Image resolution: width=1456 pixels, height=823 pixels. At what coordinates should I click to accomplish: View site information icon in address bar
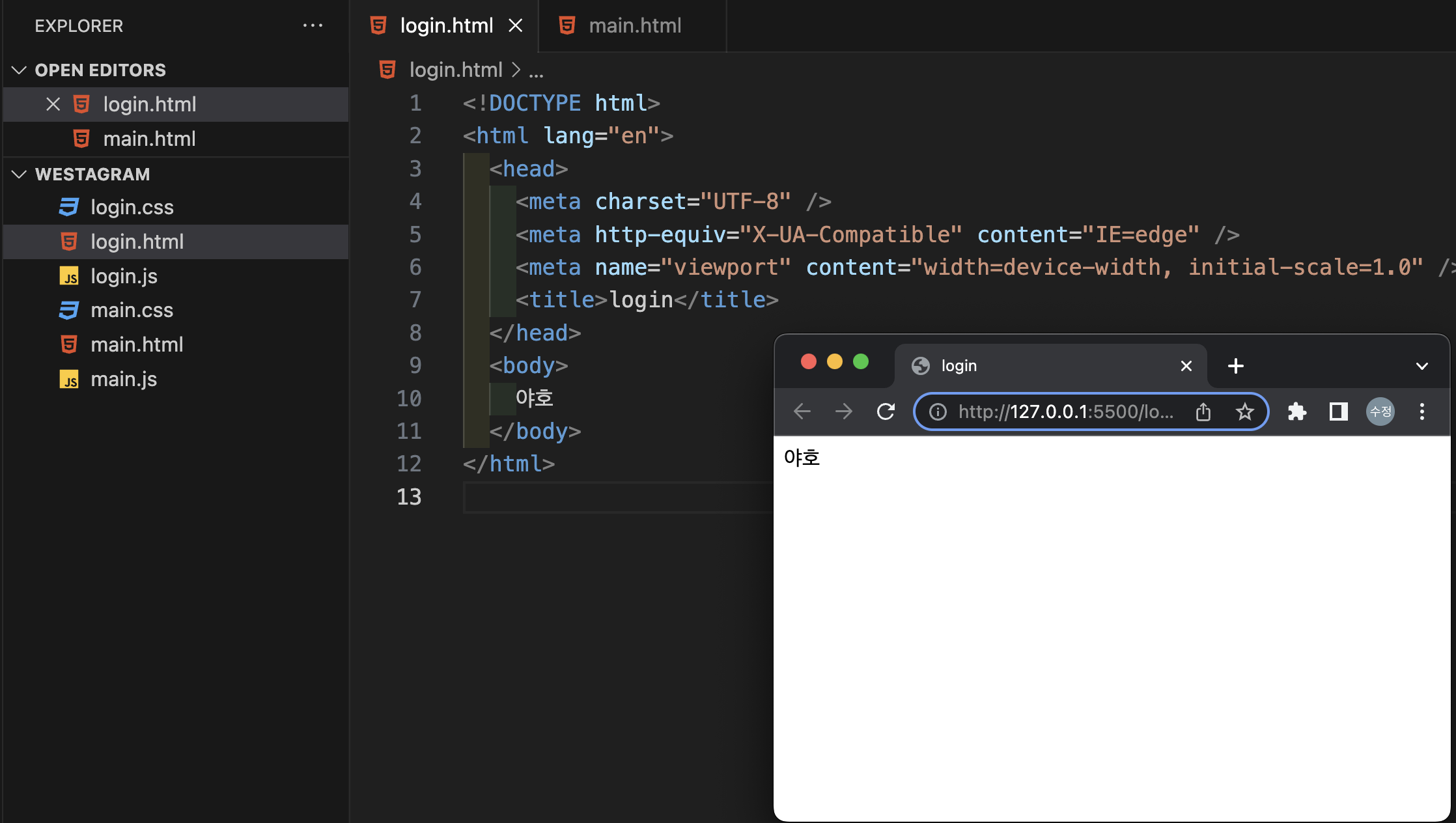(x=938, y=411)
